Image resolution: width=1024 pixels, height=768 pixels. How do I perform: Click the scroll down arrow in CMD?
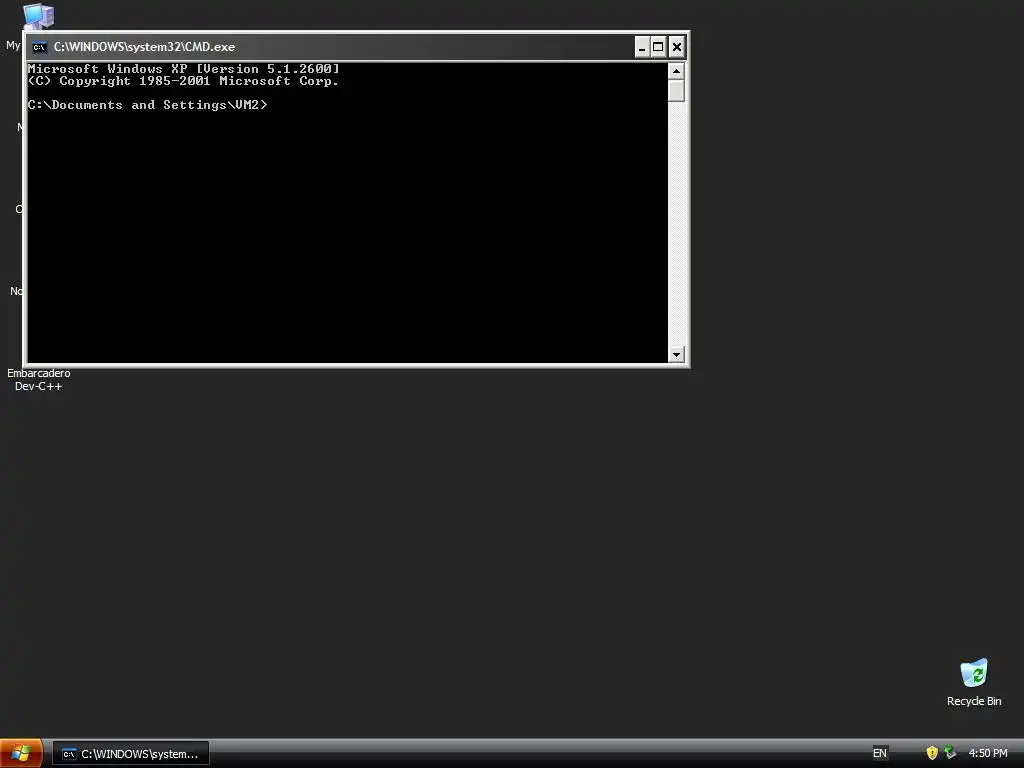(676, 355)
